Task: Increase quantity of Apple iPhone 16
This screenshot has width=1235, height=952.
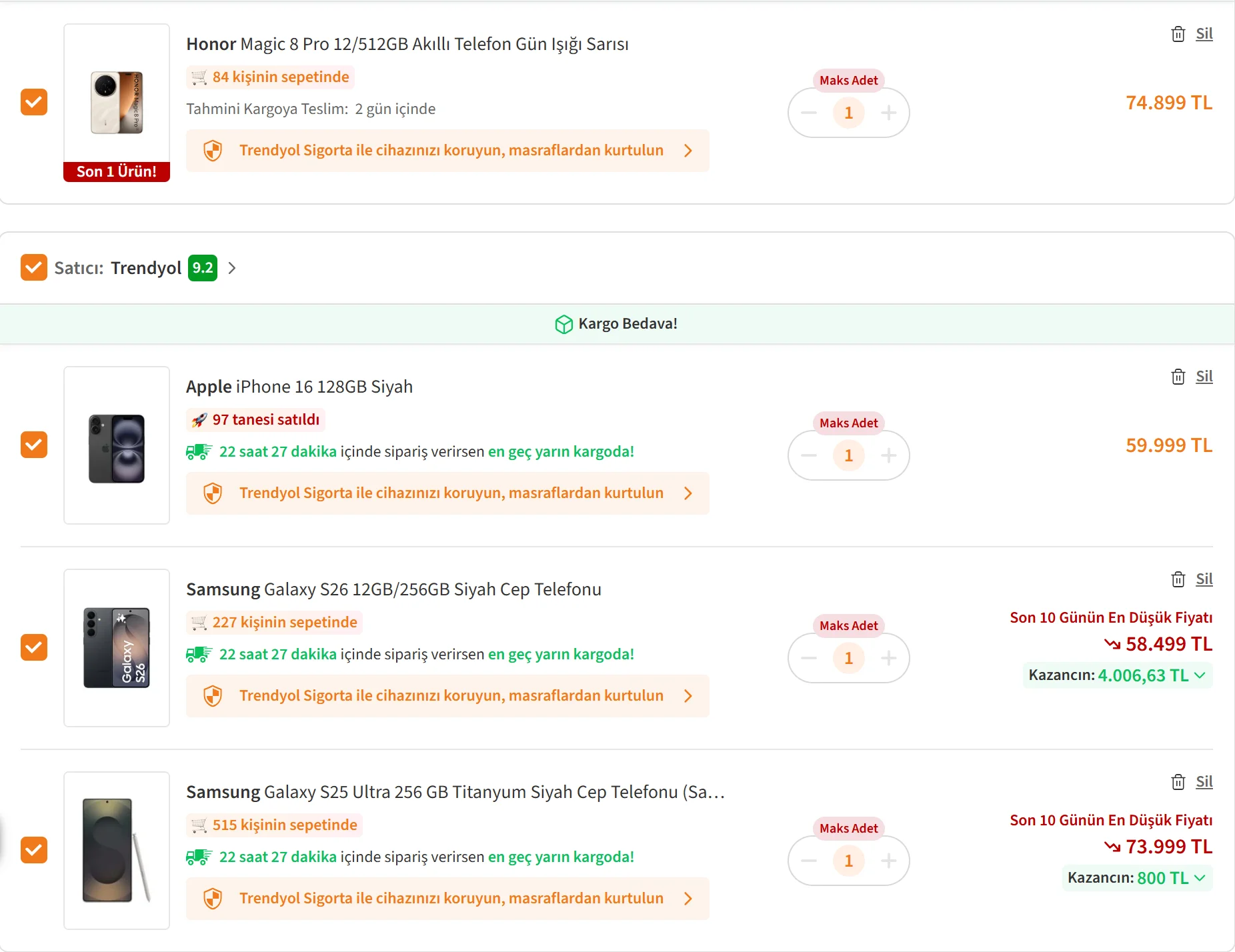Action: [x=889, y=455]
